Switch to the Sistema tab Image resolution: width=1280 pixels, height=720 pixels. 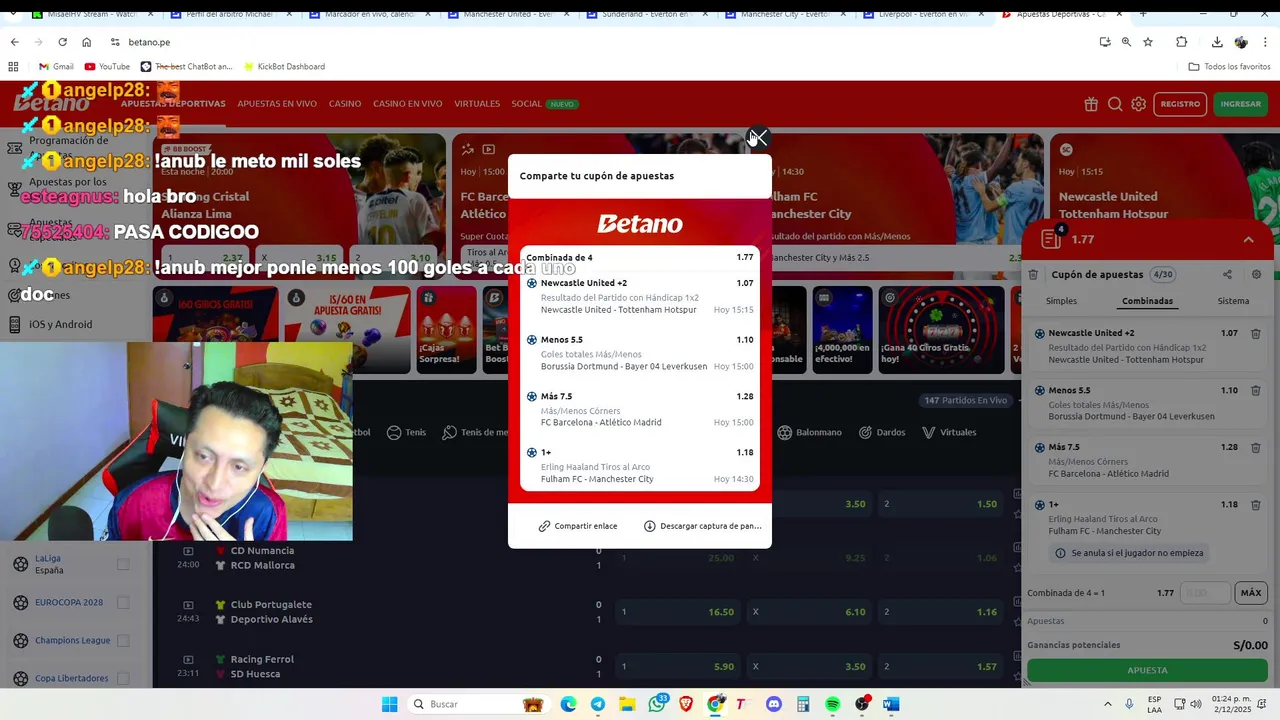click(1233, 301)
